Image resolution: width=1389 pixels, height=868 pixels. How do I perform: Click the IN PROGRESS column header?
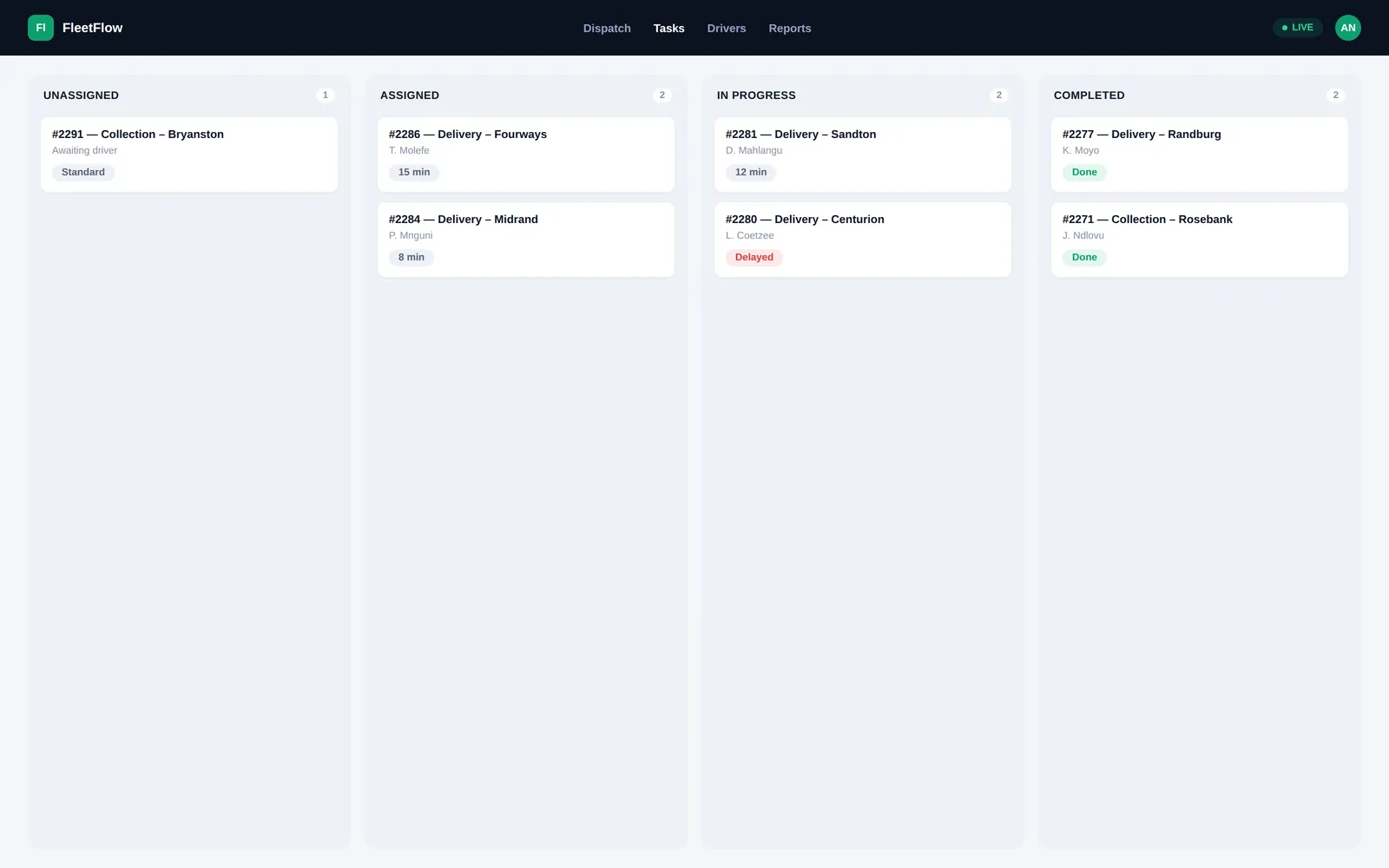click(756, 95)
